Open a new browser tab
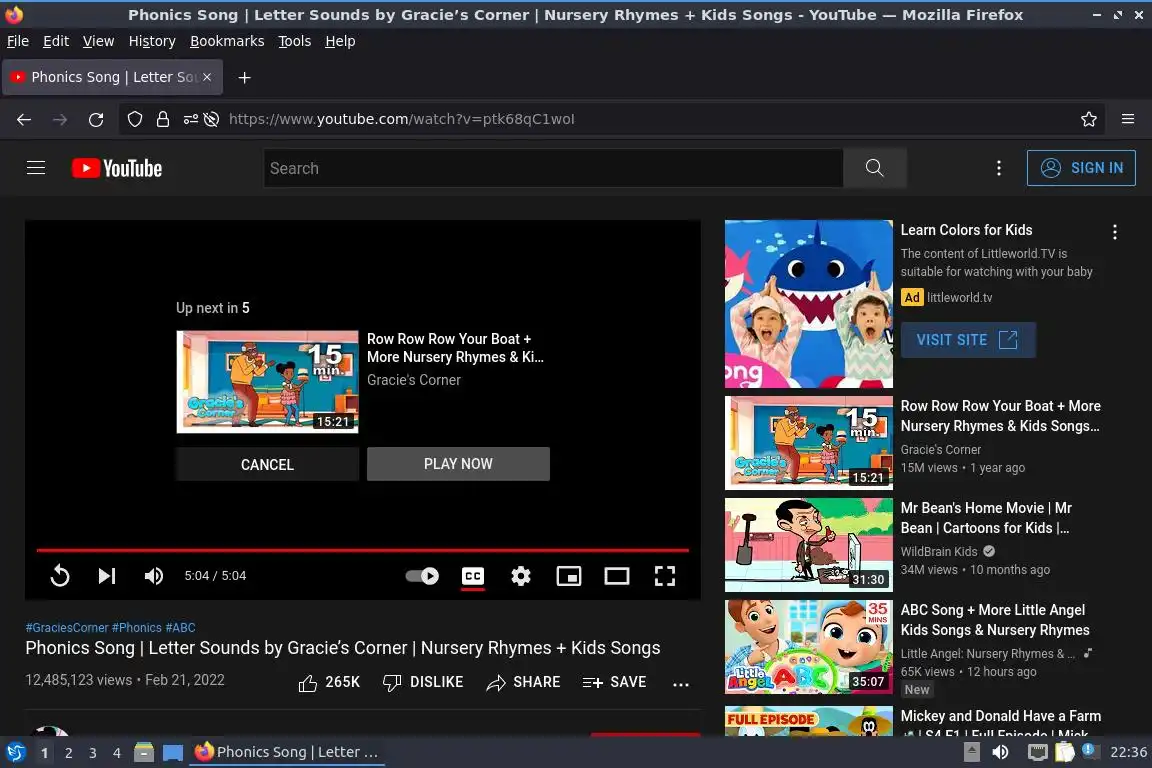This screenshot has height=768, width=1152. [x=245, y=77]
